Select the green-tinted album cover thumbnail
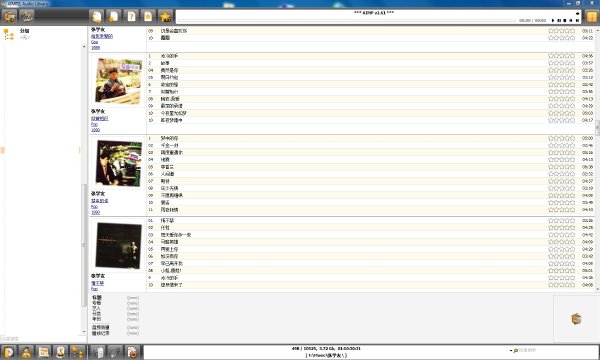 (x=119, y=163)
